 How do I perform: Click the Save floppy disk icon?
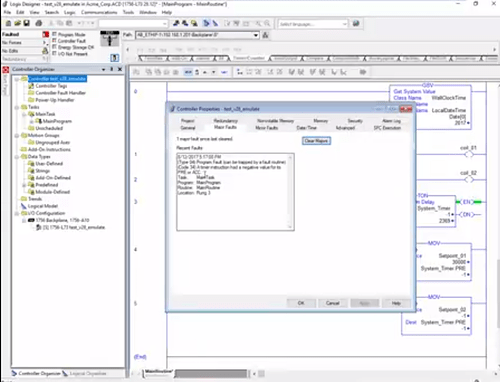click(x=26, y=23)
